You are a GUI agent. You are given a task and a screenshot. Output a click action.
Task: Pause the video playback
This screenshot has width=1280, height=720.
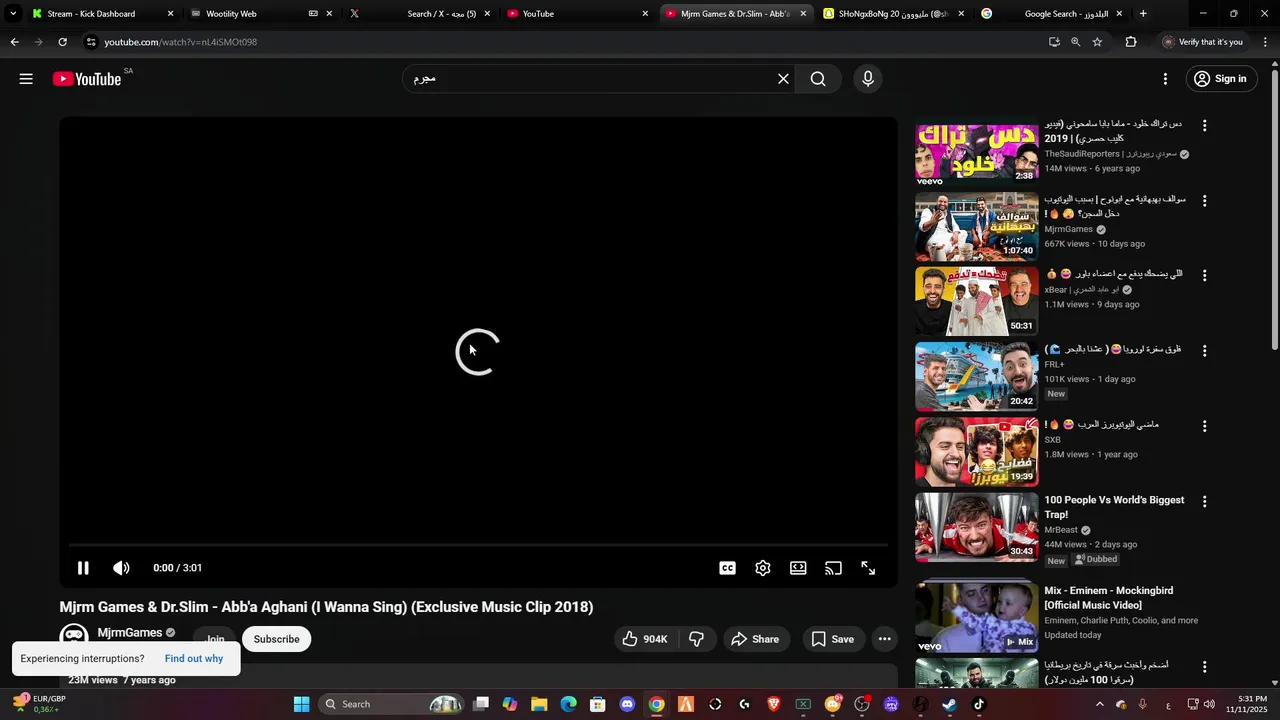click(83, 568)
